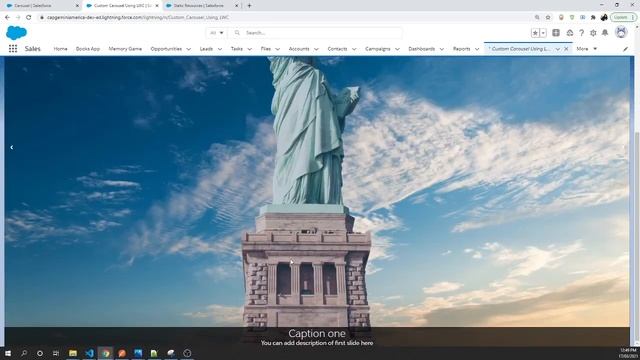Image resolution: width=640 pixels, height=360 pixels.
Task: Open the Notifications bell
Action: (605, 33)
